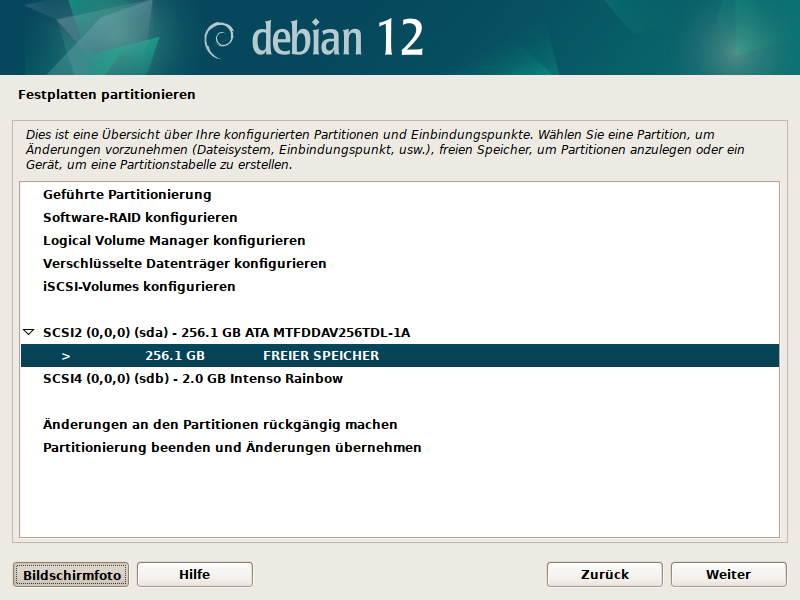Click the 256.1 GB size in free space row
The height and width of the screenshot is (600, 800).
(x=175, y=356)
